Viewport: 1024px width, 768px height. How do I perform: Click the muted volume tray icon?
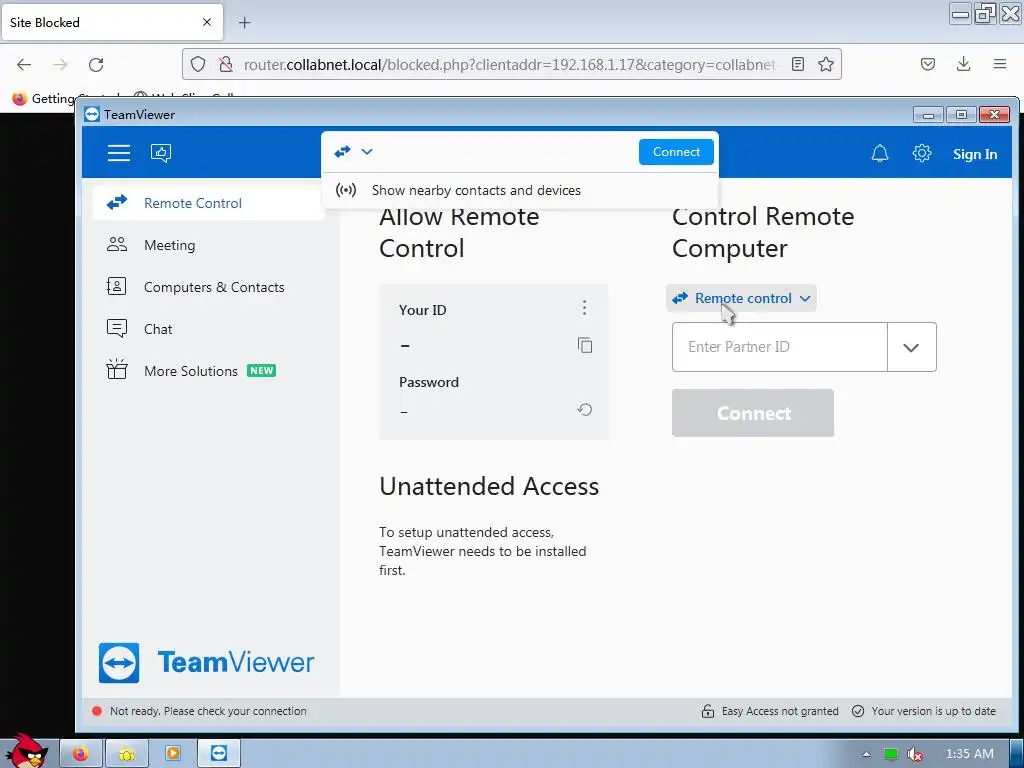click(915, 754)
